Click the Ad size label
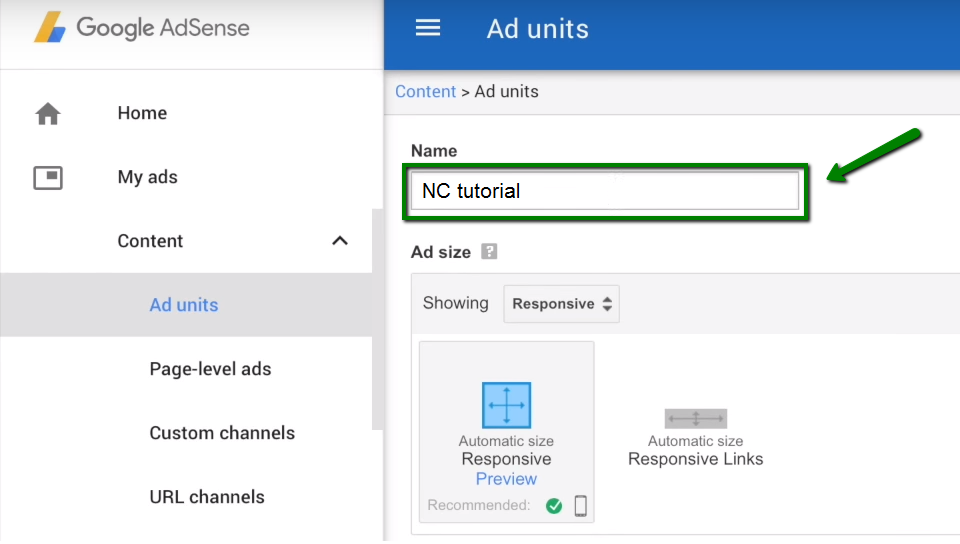 (441, 252)
